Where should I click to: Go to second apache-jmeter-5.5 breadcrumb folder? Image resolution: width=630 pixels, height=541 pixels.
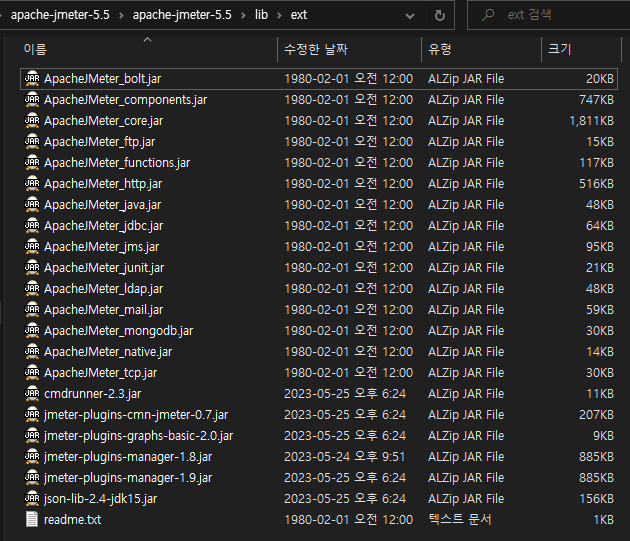[182, 15]
